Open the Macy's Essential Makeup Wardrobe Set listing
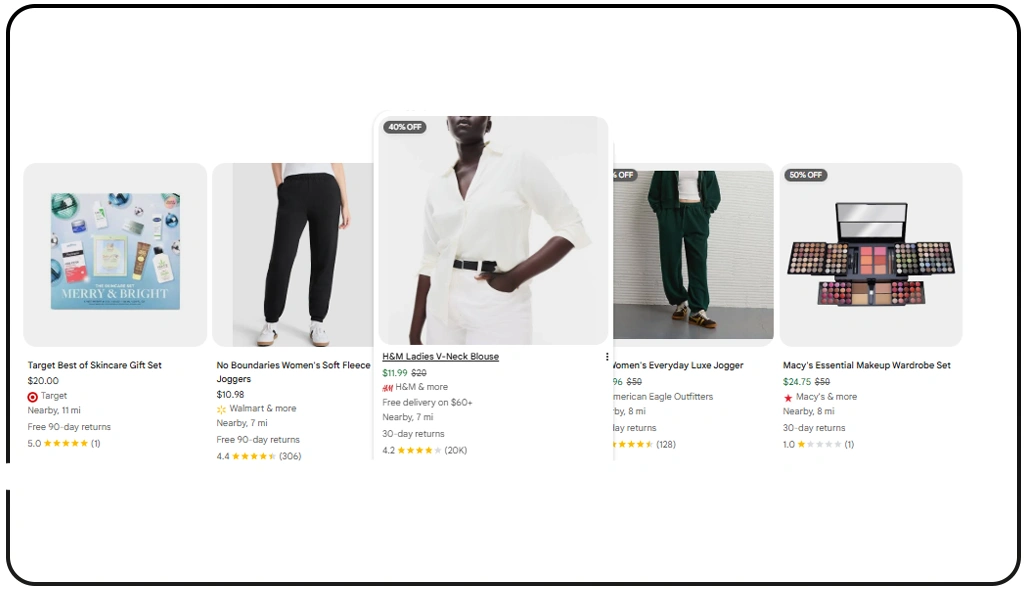 tap(868, 365)
